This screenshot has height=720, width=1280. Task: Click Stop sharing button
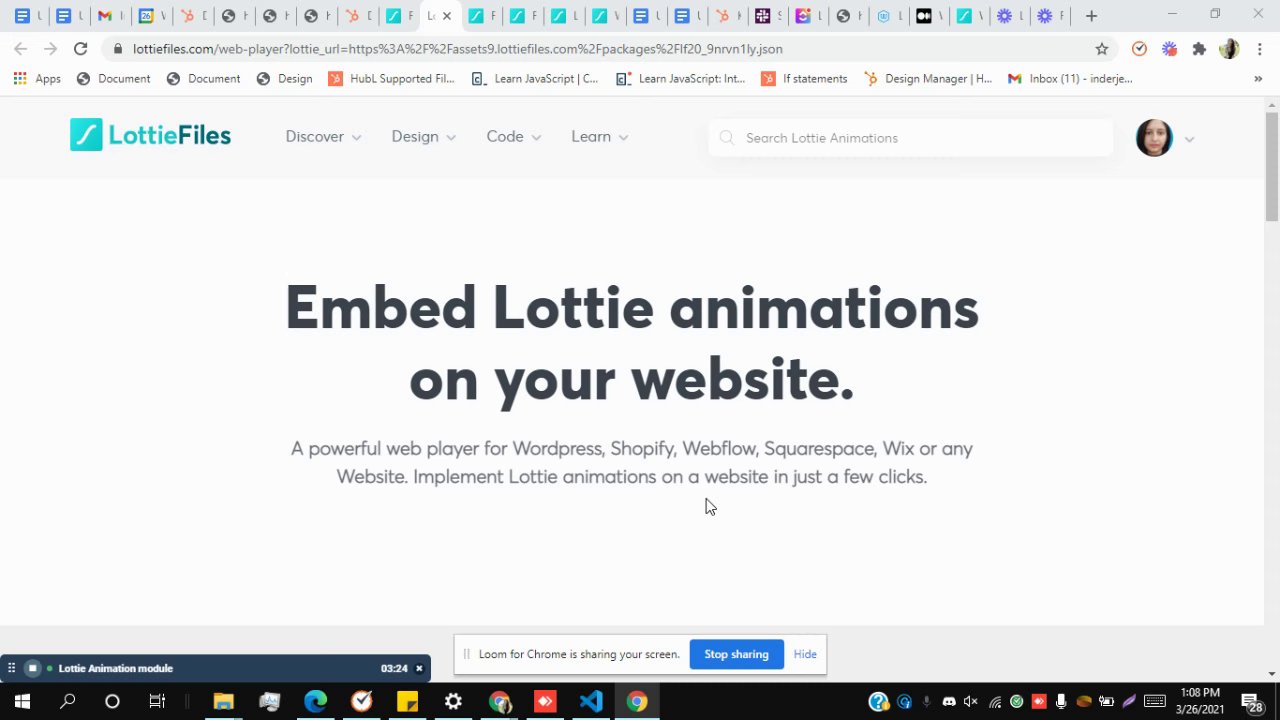point(736,654)
